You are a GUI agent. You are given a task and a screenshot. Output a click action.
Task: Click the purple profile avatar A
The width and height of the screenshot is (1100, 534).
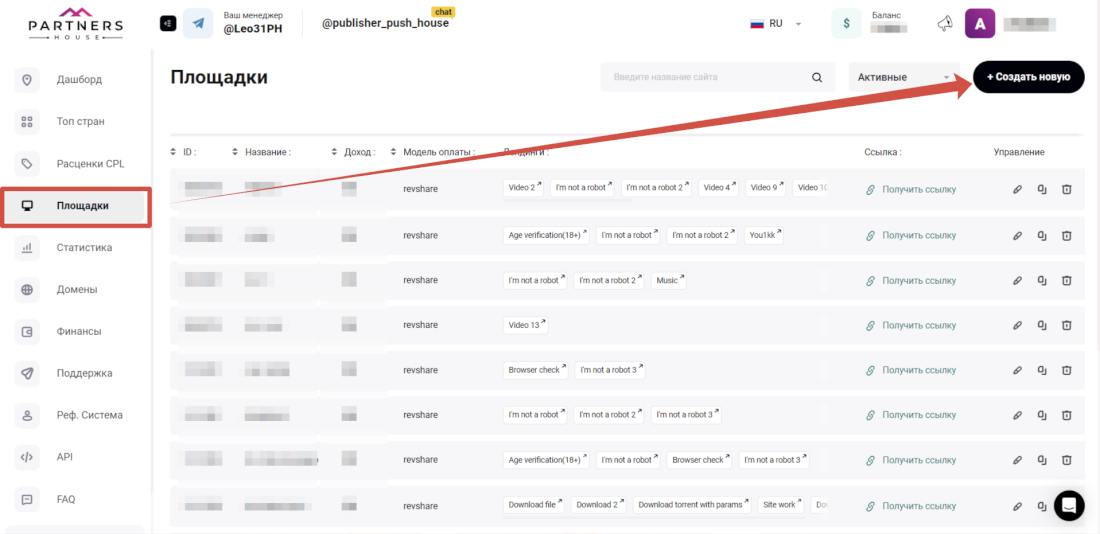pyautogui.click(x=979, y=24)
